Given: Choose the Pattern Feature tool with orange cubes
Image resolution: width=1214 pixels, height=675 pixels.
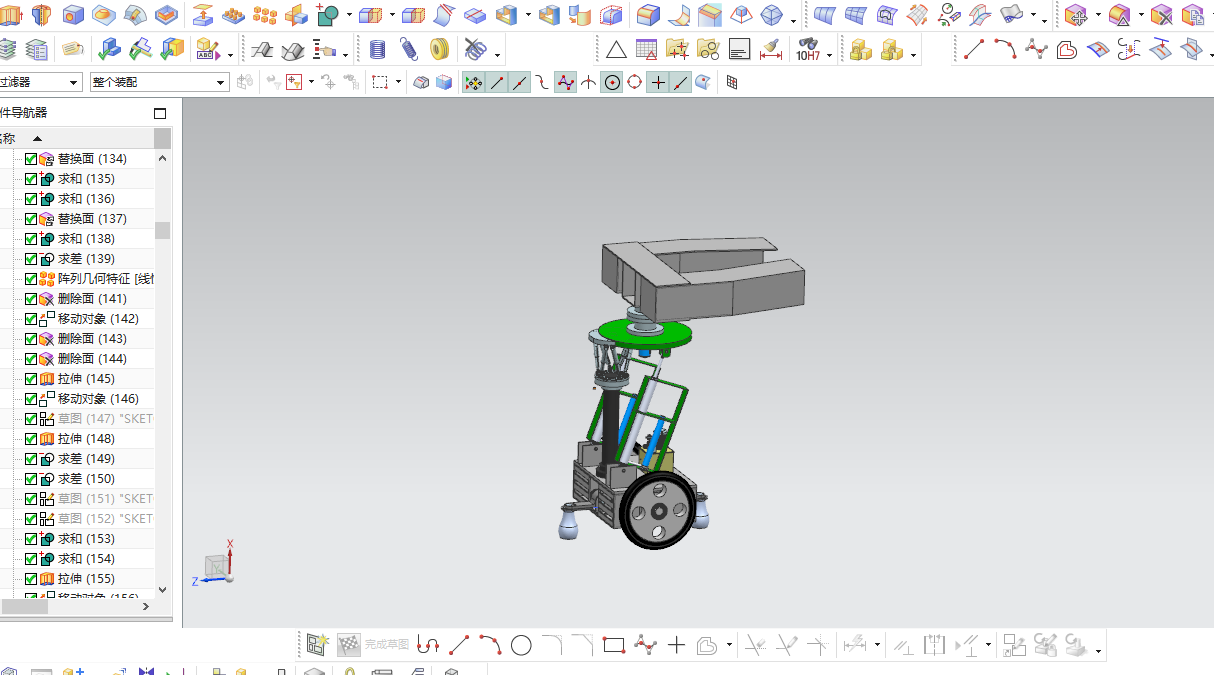Looking at the screenshot, I should tap(265, 15).
